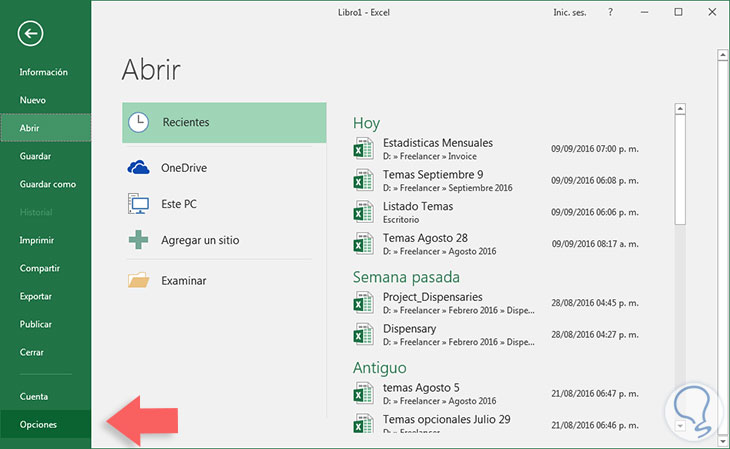Click the recent files list scrollbar thumb

[680, 170]
